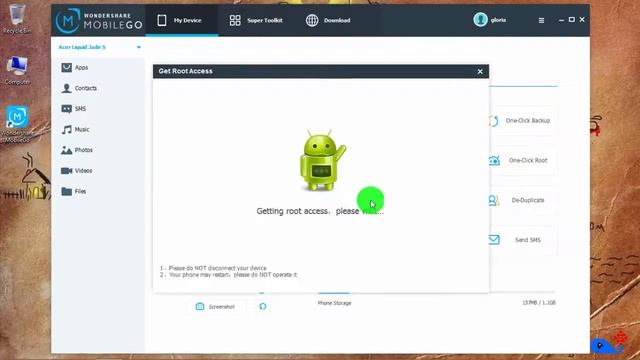Close the Get Root Access dialog
This screenshot has height=360, width=640.
click(x=480, y=71)
